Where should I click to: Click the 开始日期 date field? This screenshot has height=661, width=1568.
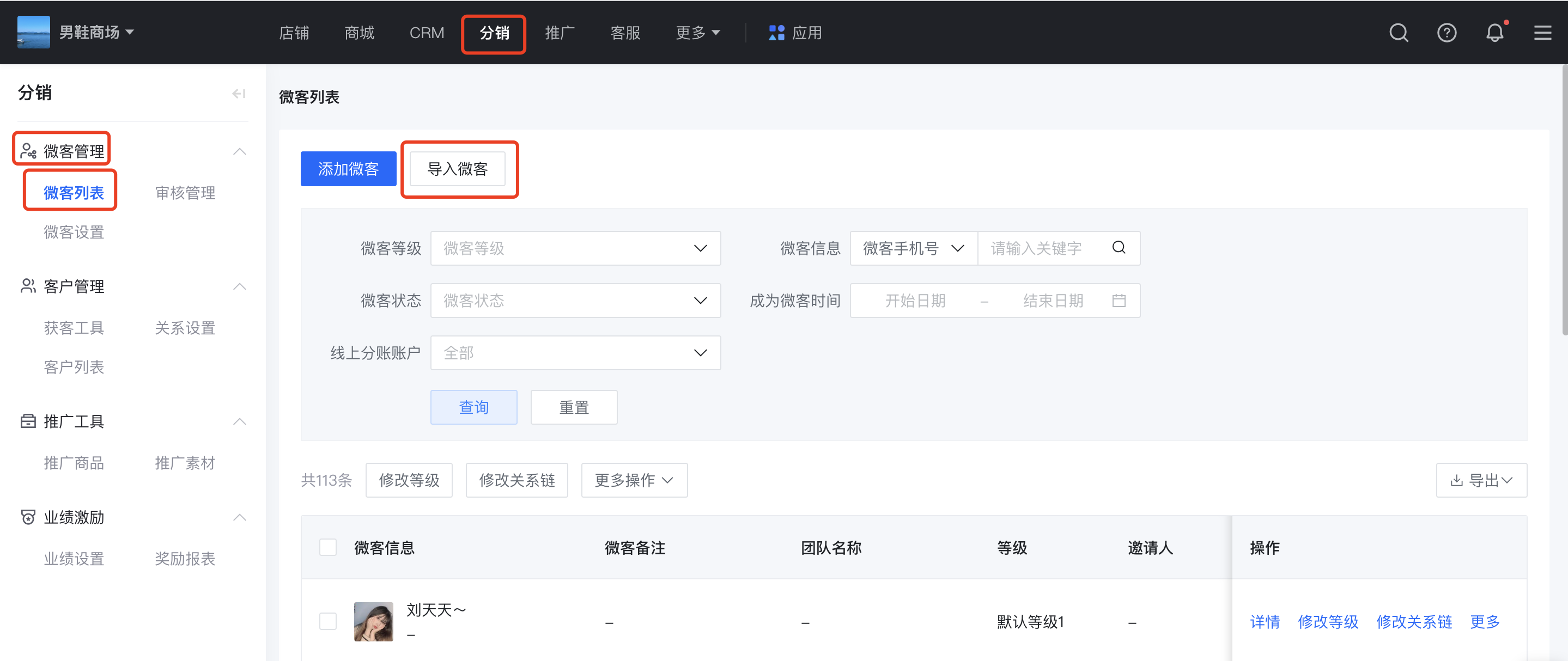[x=915, y=301]
